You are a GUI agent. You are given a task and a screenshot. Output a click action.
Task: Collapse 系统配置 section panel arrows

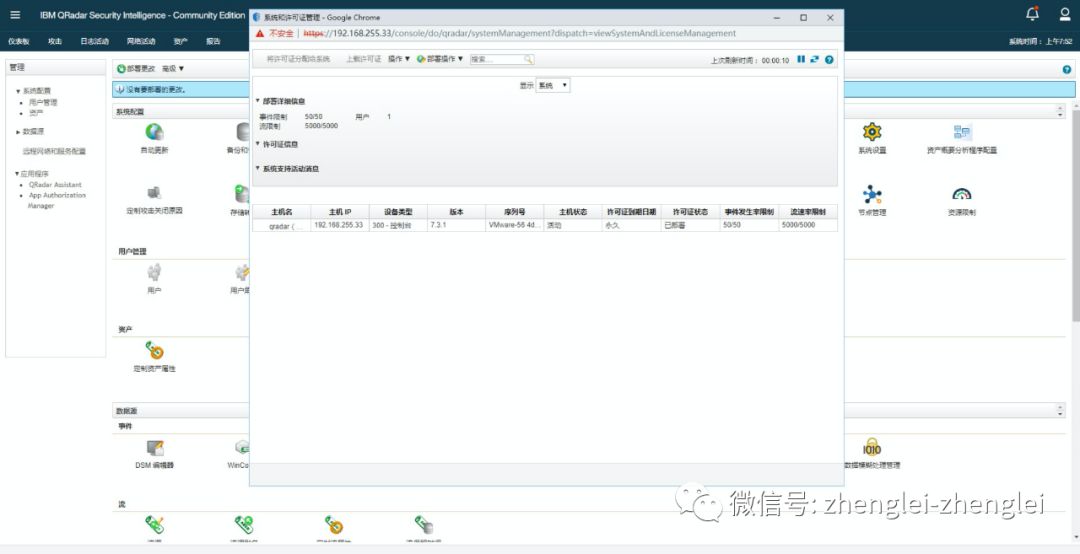coord(1060,112)
